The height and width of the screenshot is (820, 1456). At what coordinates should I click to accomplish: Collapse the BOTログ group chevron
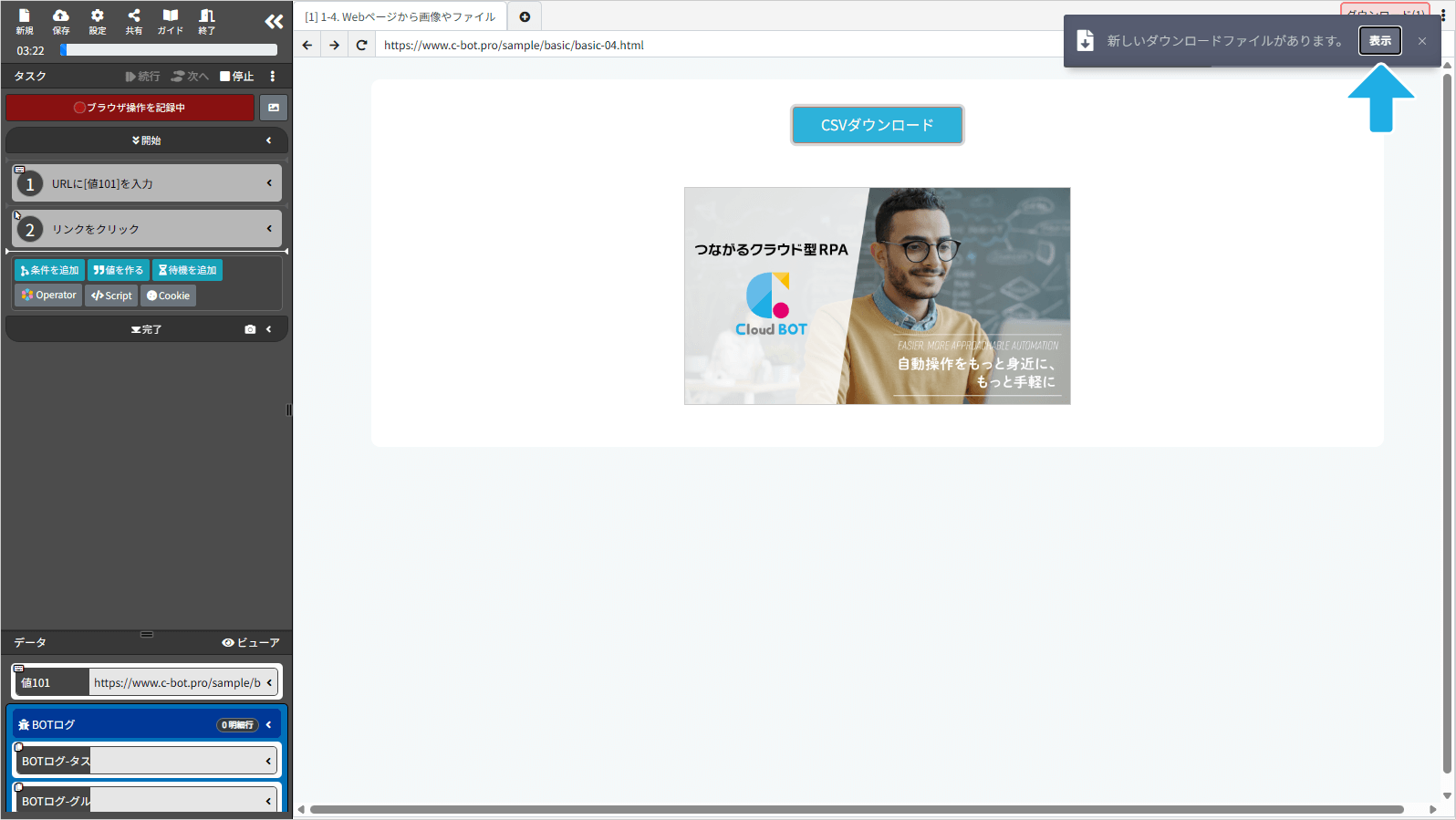pyautogui.click(x=268, y=725)
